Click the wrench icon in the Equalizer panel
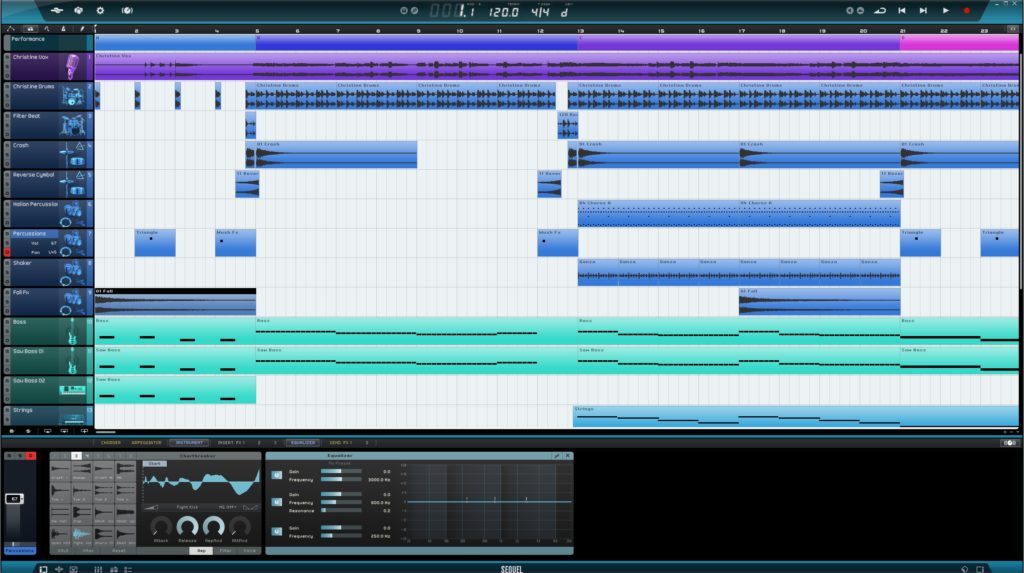 tap(557, 455)
